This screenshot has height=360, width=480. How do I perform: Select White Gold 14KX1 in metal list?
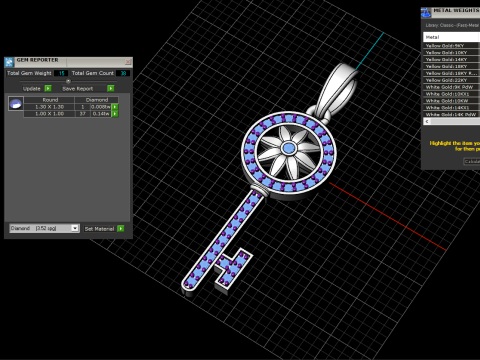(x=451, y=108)
